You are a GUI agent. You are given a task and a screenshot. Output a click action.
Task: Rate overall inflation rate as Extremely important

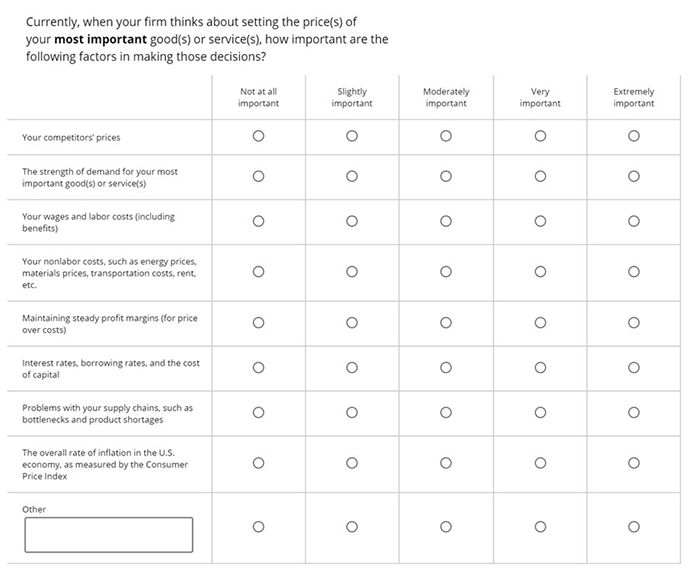(633, 463)
